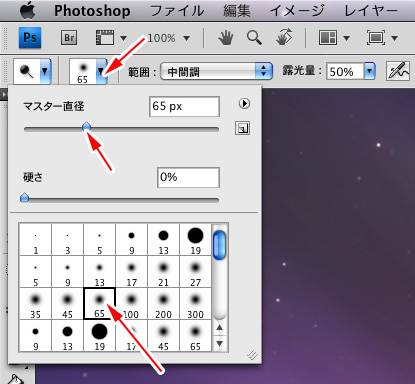Click the brush picker resize grip
The width and height of the screenshot is (415, 384).
253,355
